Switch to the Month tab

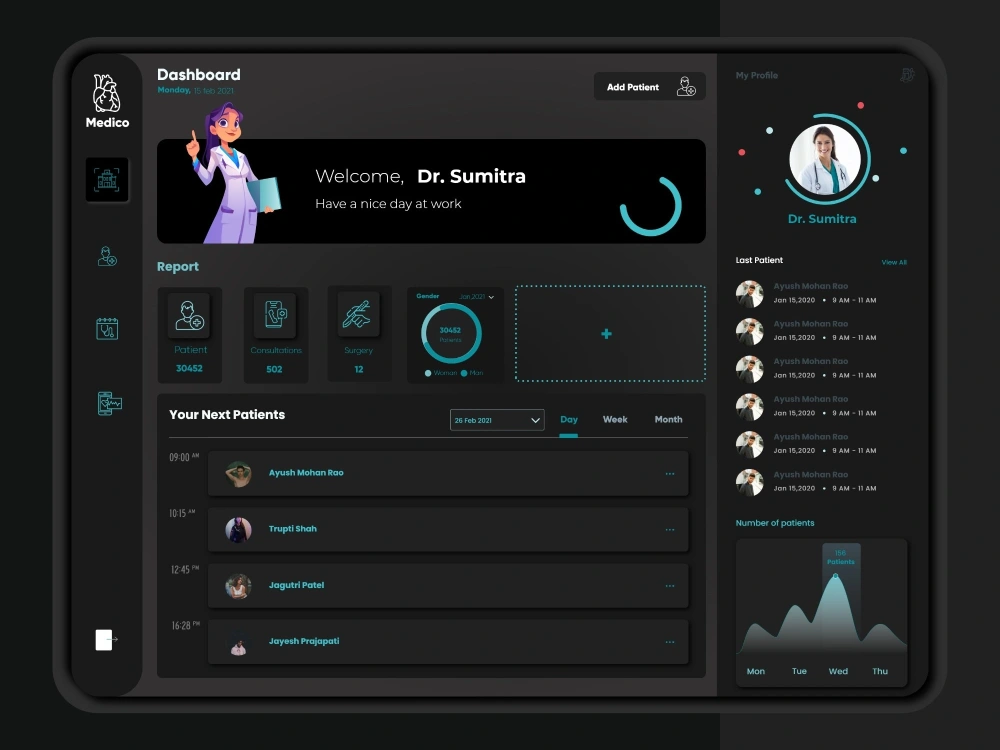coord(668,420)
